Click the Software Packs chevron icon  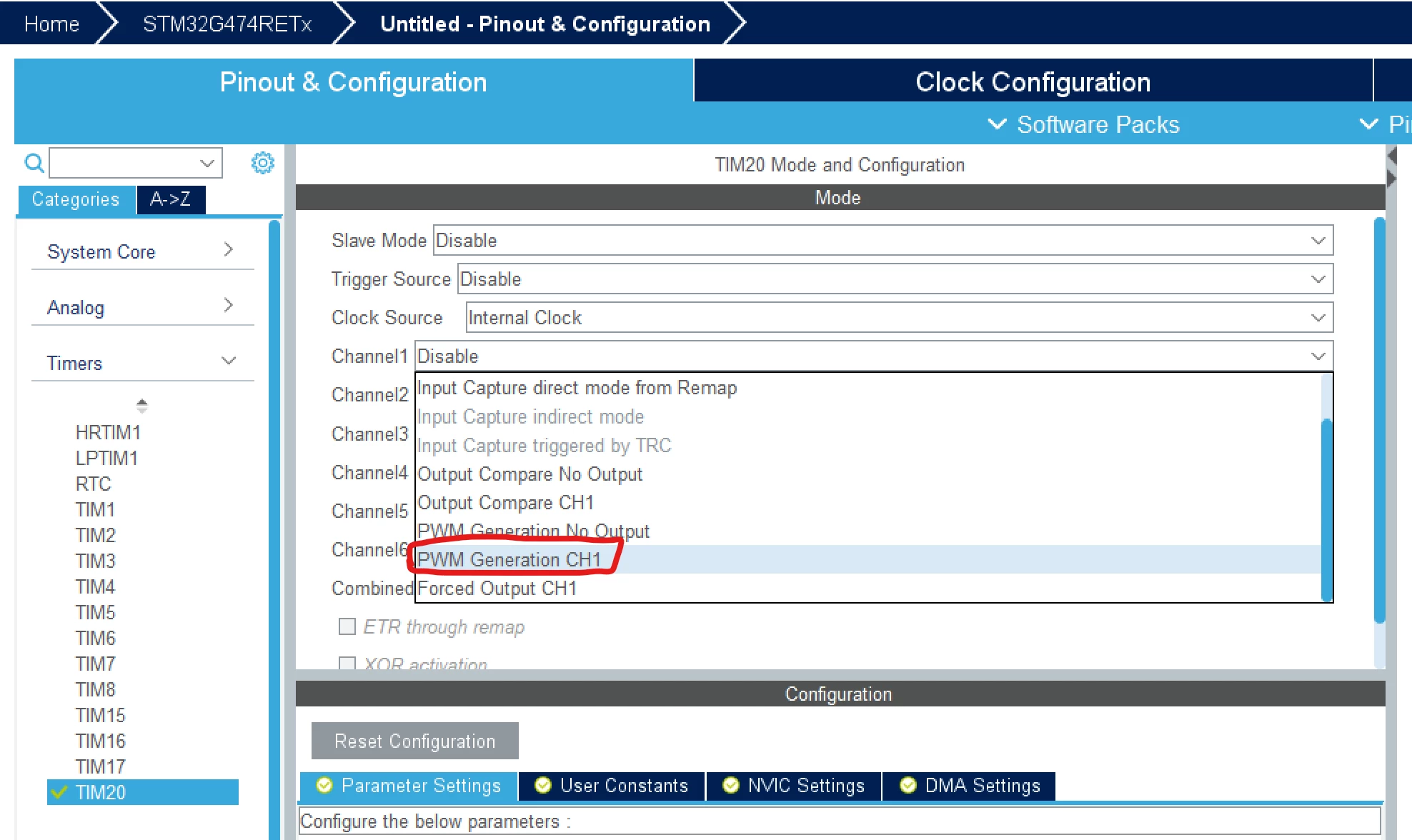(x=997, y=124)
